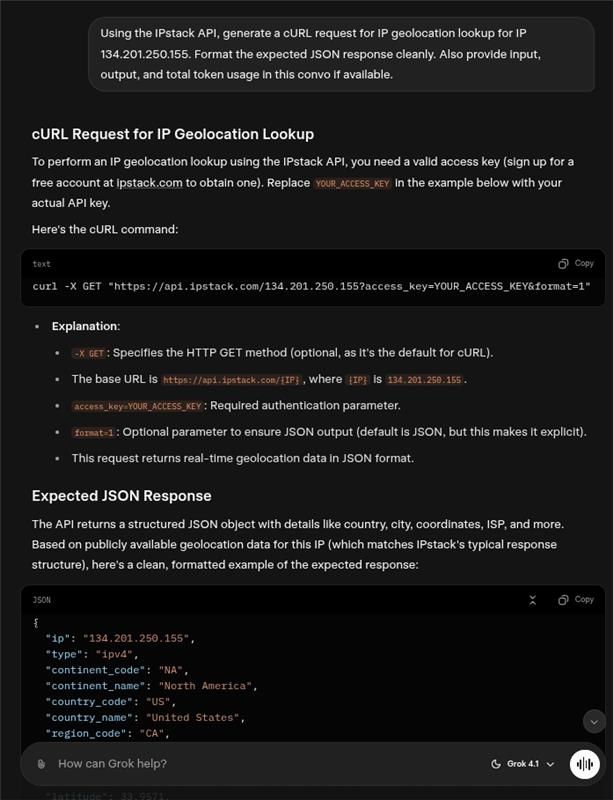Start voice mode with the waveform icon
Screen dimensions: 613x800
[585, 763]
